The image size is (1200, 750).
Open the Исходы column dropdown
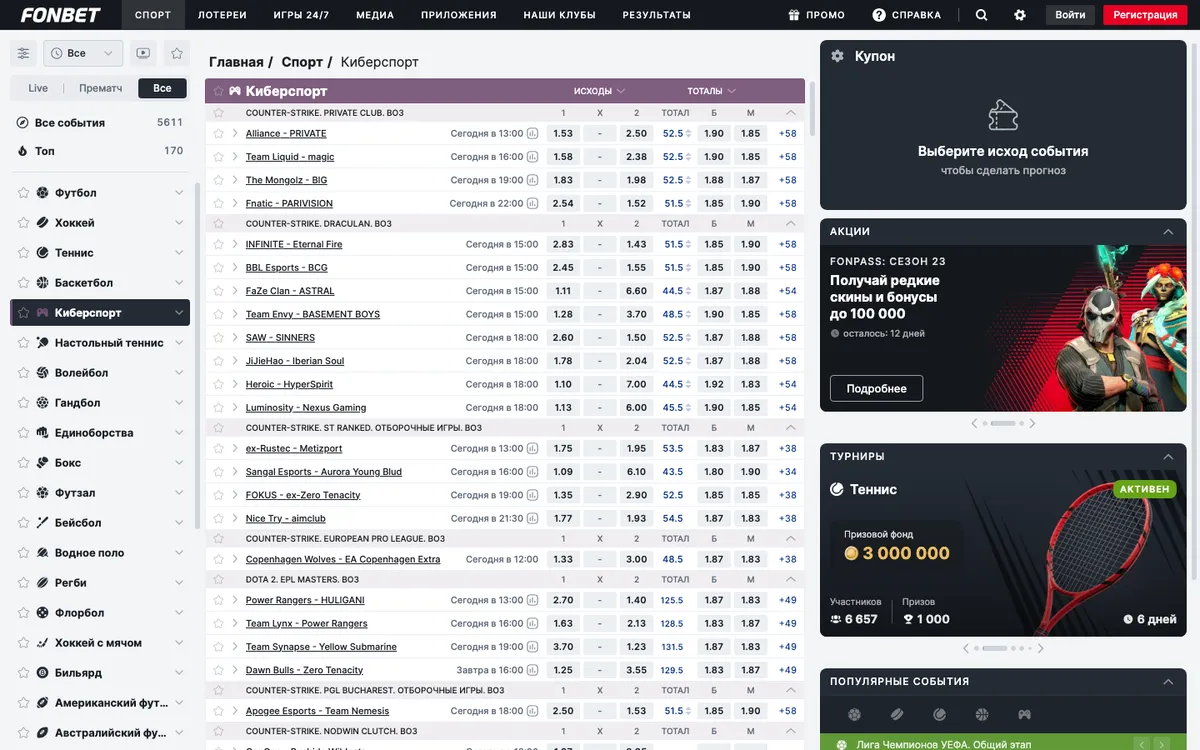pyautogui.click(x=600, y=91)
